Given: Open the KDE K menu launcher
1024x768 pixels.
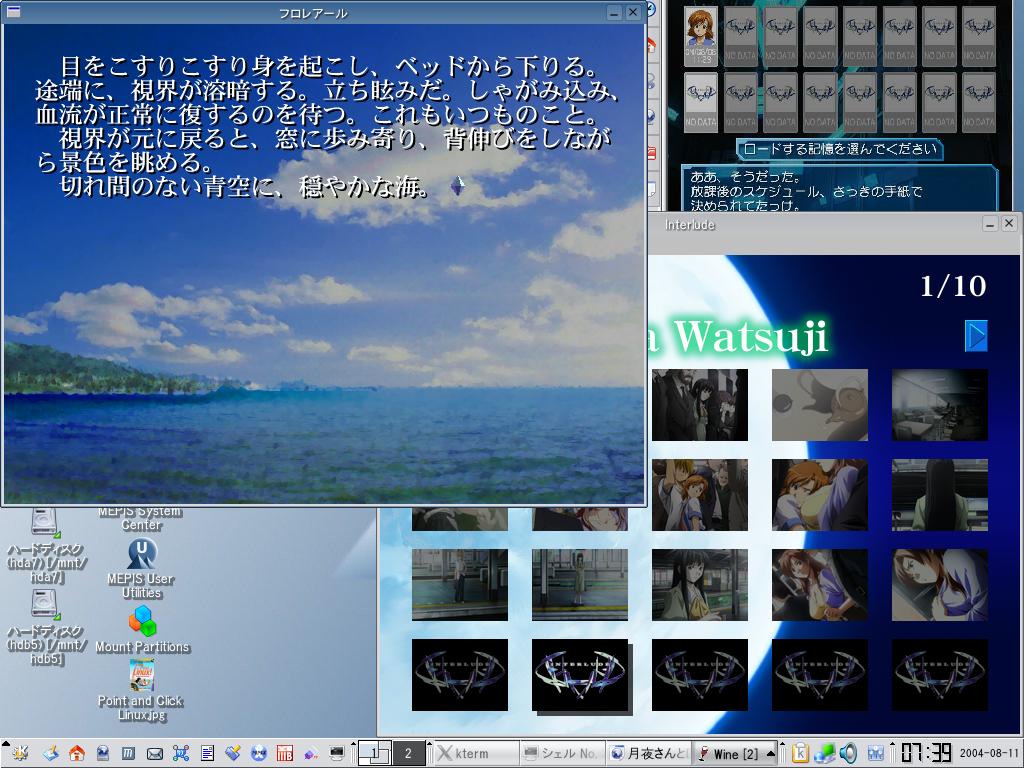Looking at the screenshot, I should point(20,753).
